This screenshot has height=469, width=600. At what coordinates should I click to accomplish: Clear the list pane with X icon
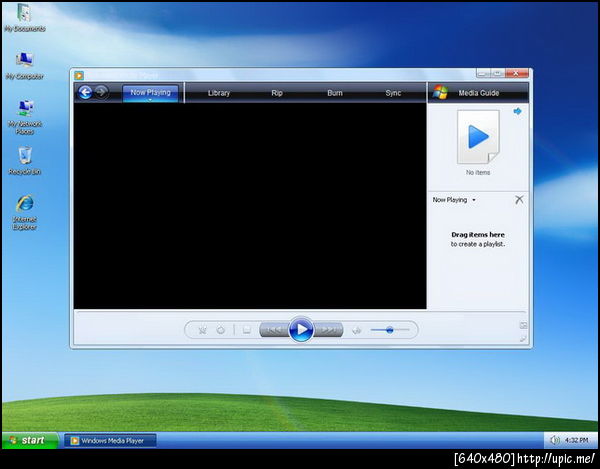pos(519,199)
